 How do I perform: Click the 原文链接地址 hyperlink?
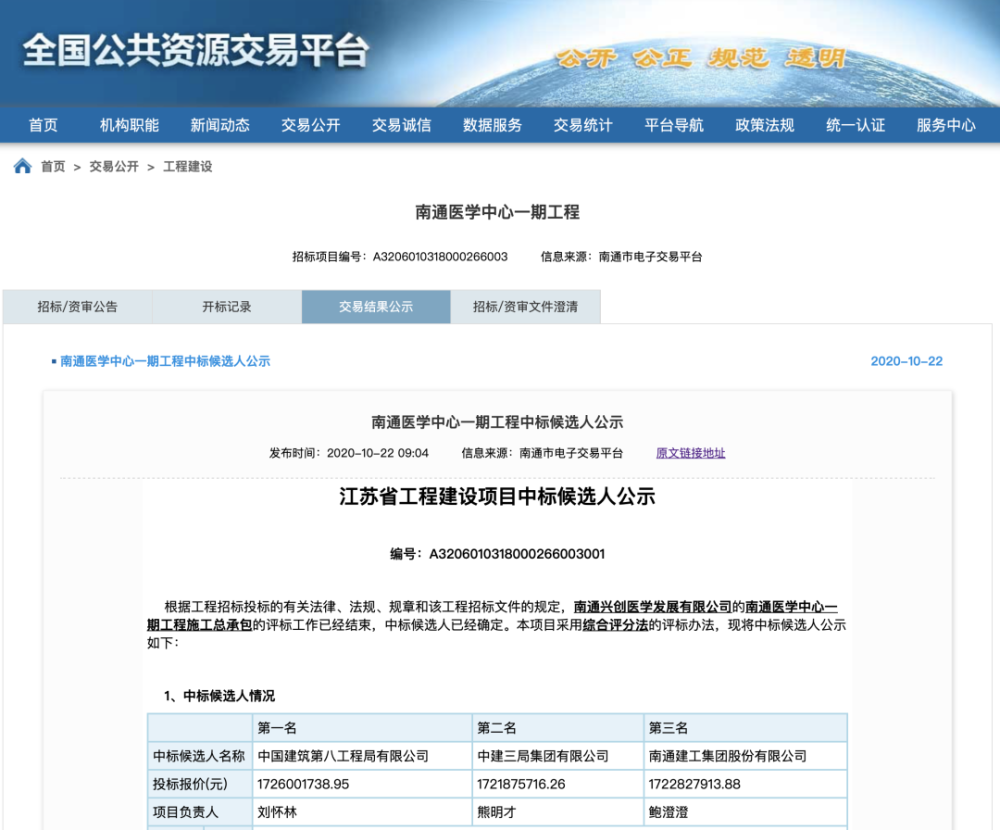tap(691, 453)
